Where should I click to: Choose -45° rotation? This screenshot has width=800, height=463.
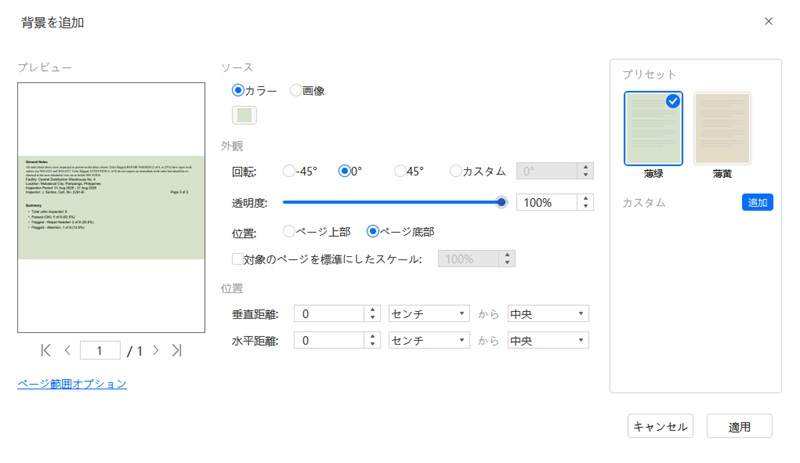[x=289, y=171]
